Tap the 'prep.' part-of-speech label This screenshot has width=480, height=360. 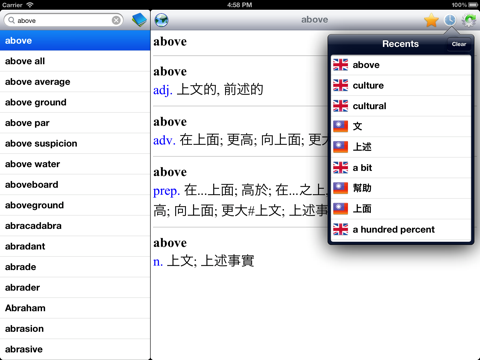[x=167, y=191]
